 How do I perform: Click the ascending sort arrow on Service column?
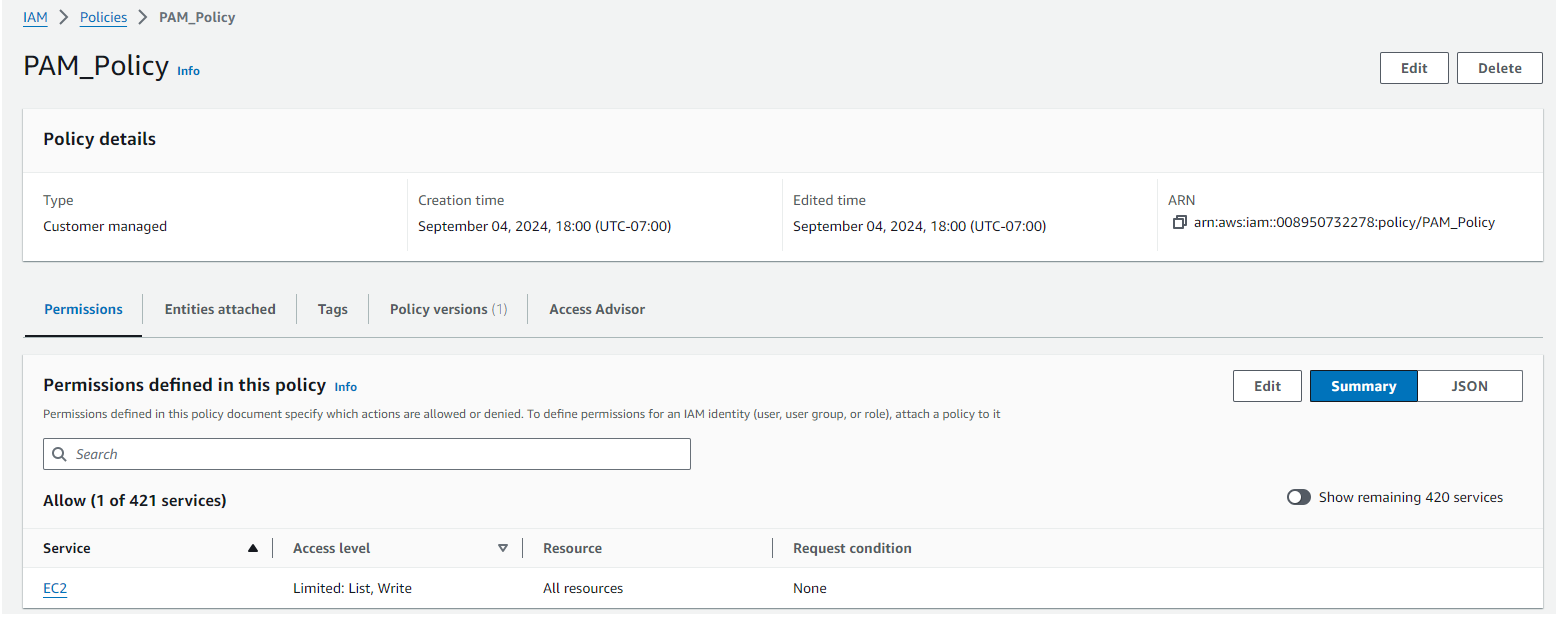[254, 547]
